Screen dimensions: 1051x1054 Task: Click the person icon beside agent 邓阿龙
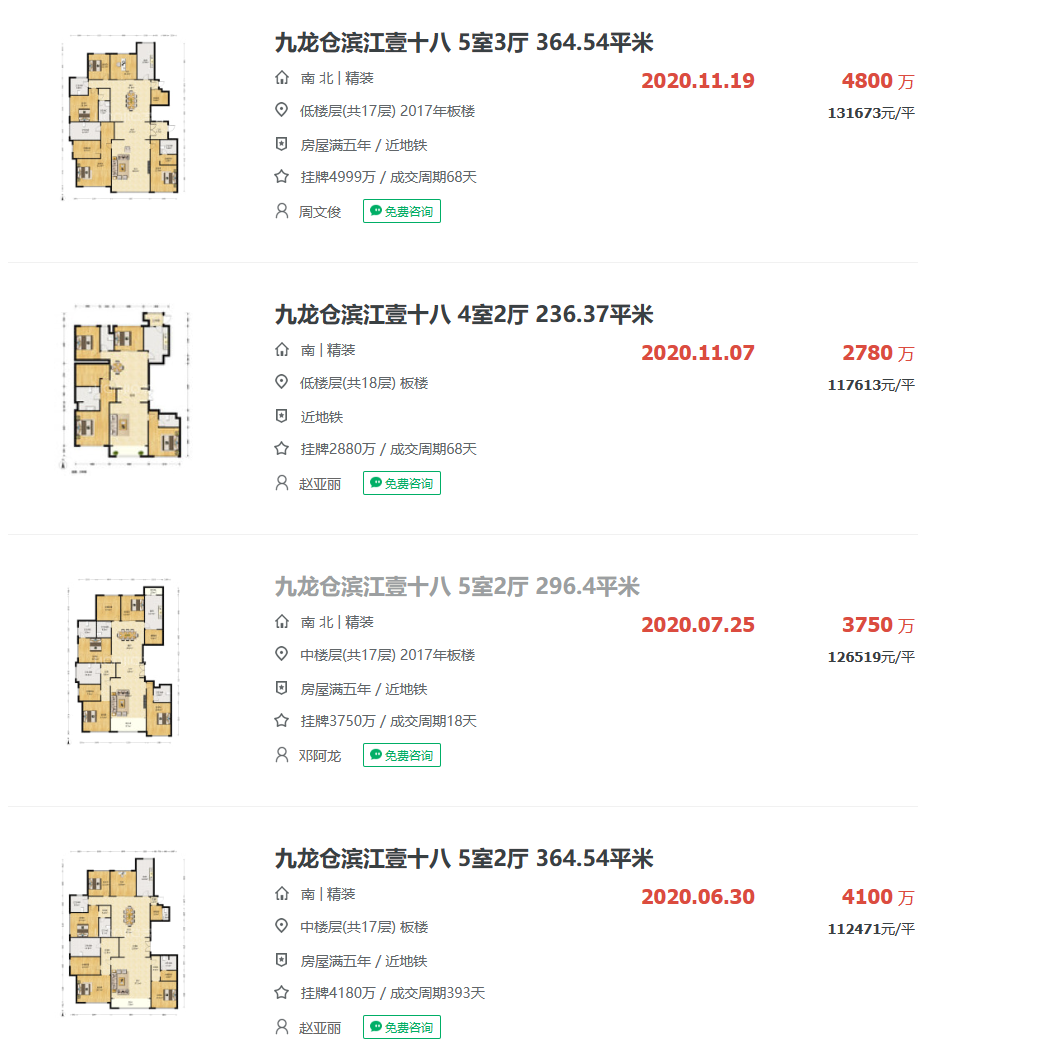(281, 756)
